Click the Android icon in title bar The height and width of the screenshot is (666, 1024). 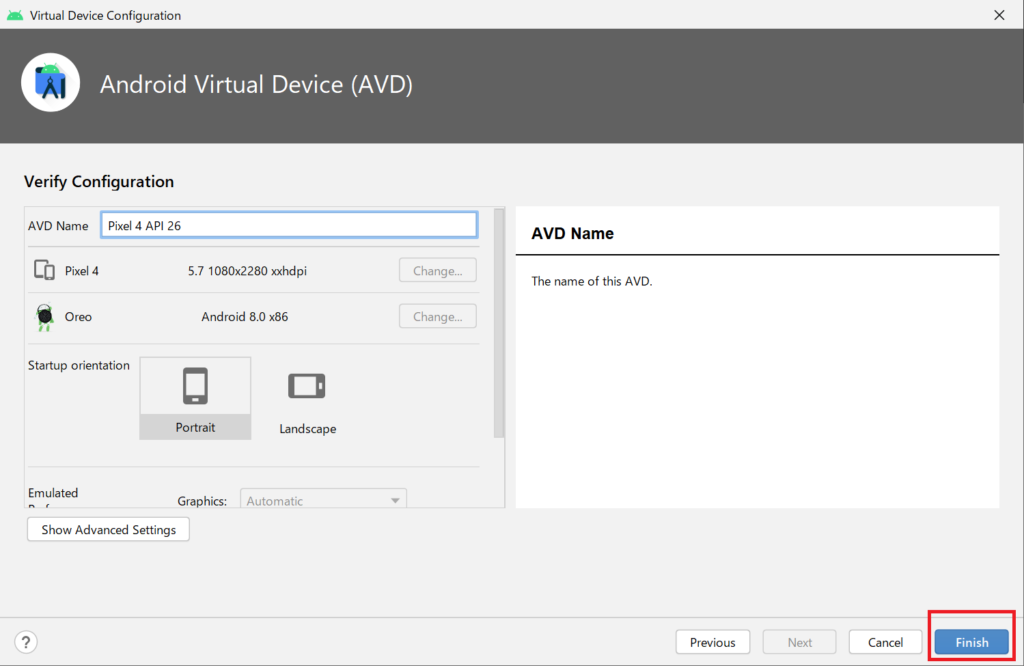(x=14, y=15)
